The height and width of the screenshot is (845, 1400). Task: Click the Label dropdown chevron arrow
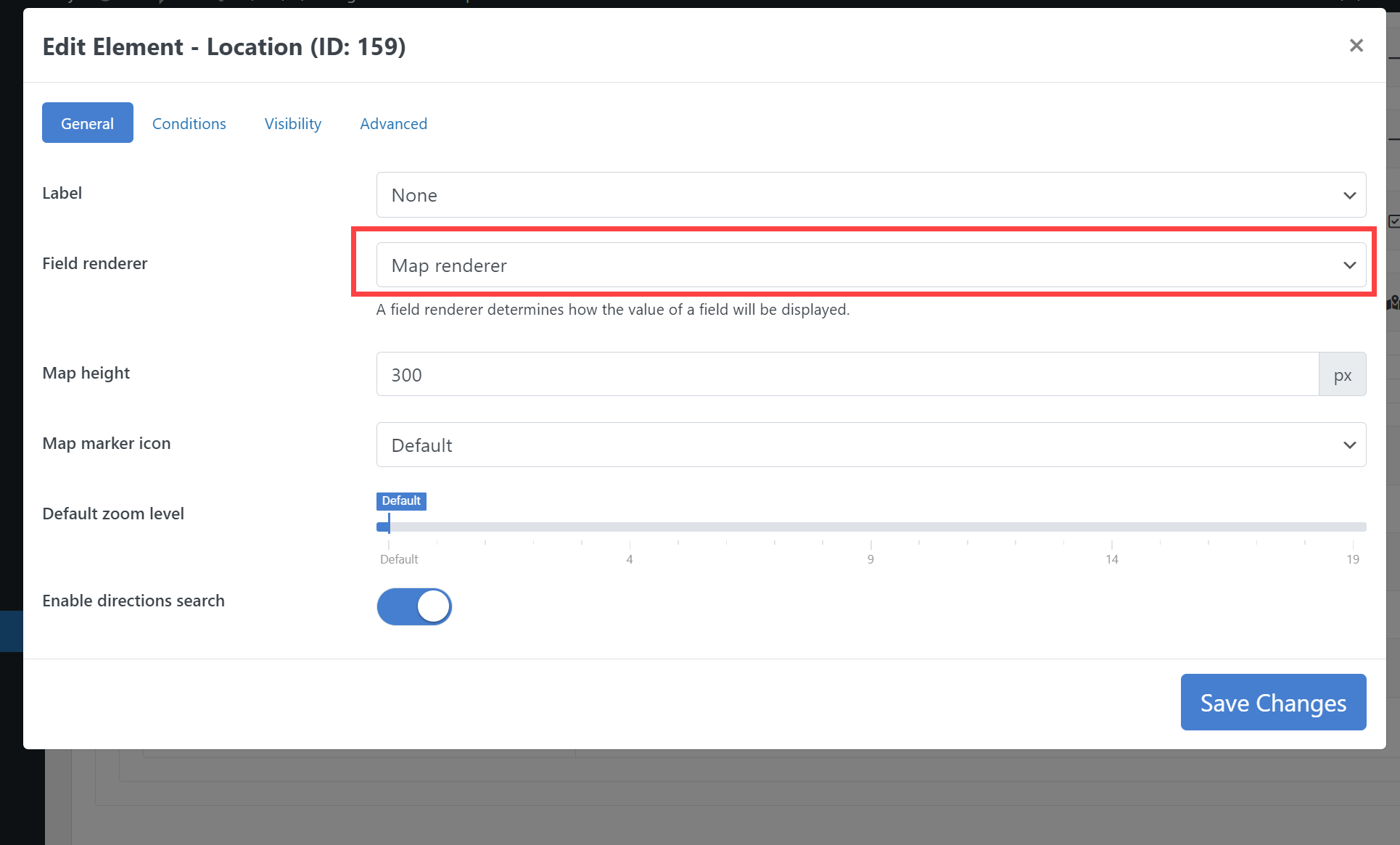[1349, 195]
